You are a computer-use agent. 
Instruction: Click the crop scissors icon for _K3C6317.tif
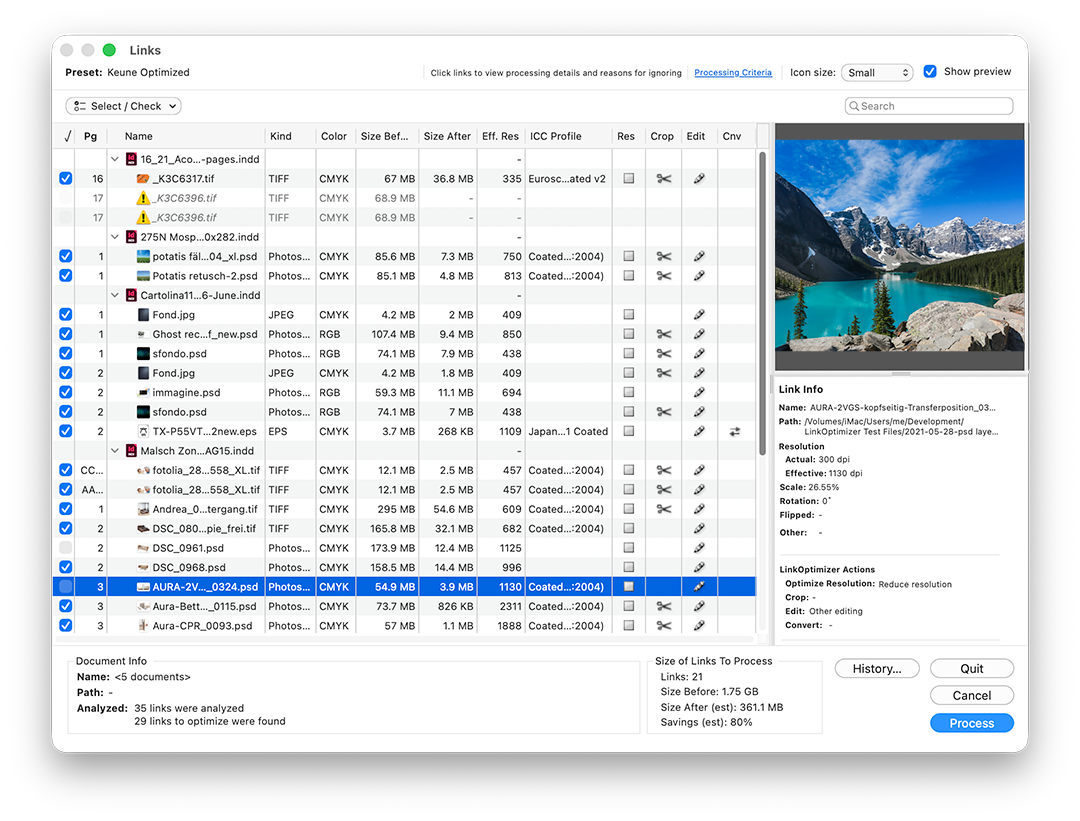point(663,178)
